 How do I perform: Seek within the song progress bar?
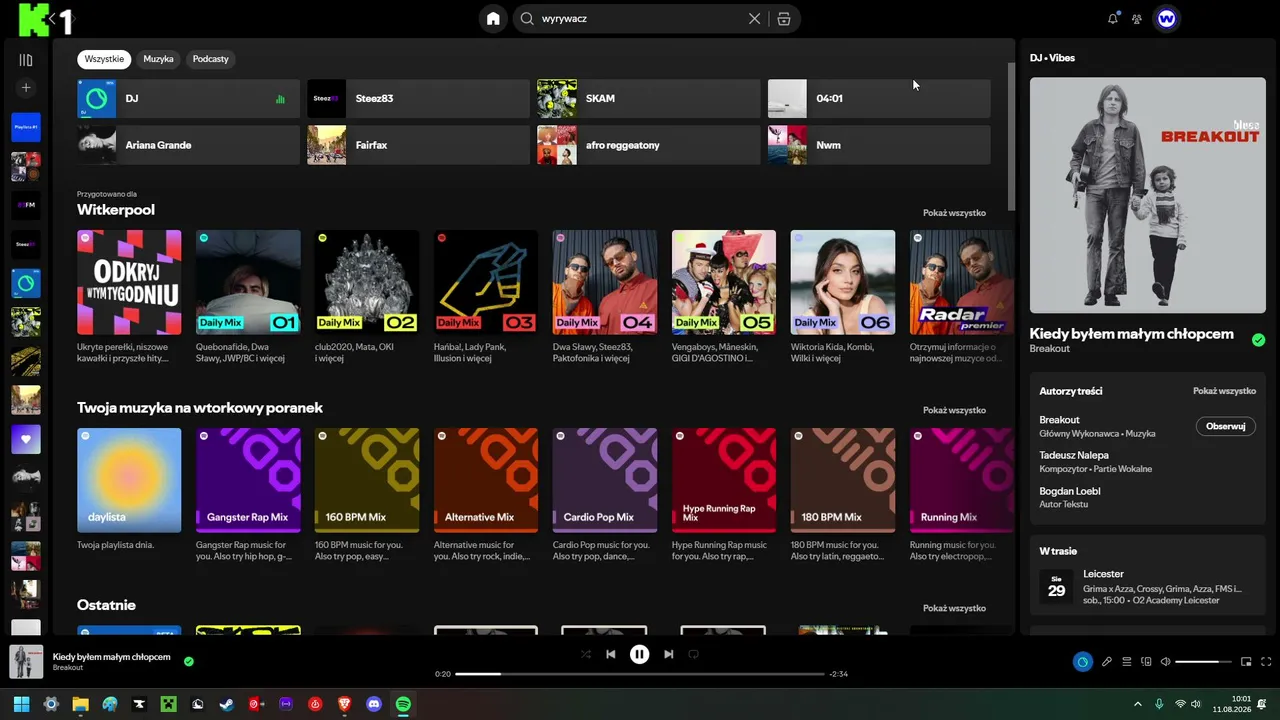click(x=640, y=674)
